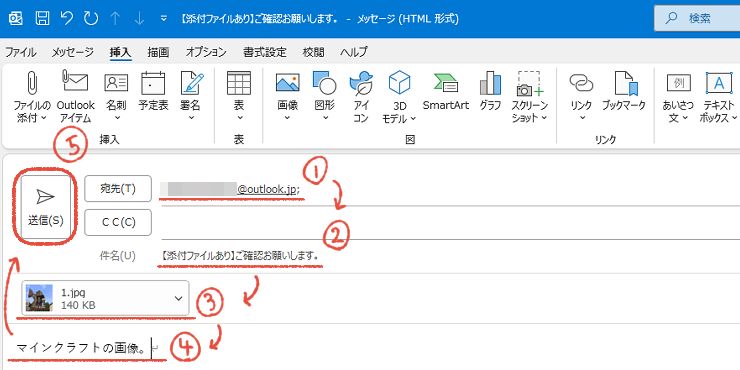Click the Outlook app icon in title bar

pos(16,19)
